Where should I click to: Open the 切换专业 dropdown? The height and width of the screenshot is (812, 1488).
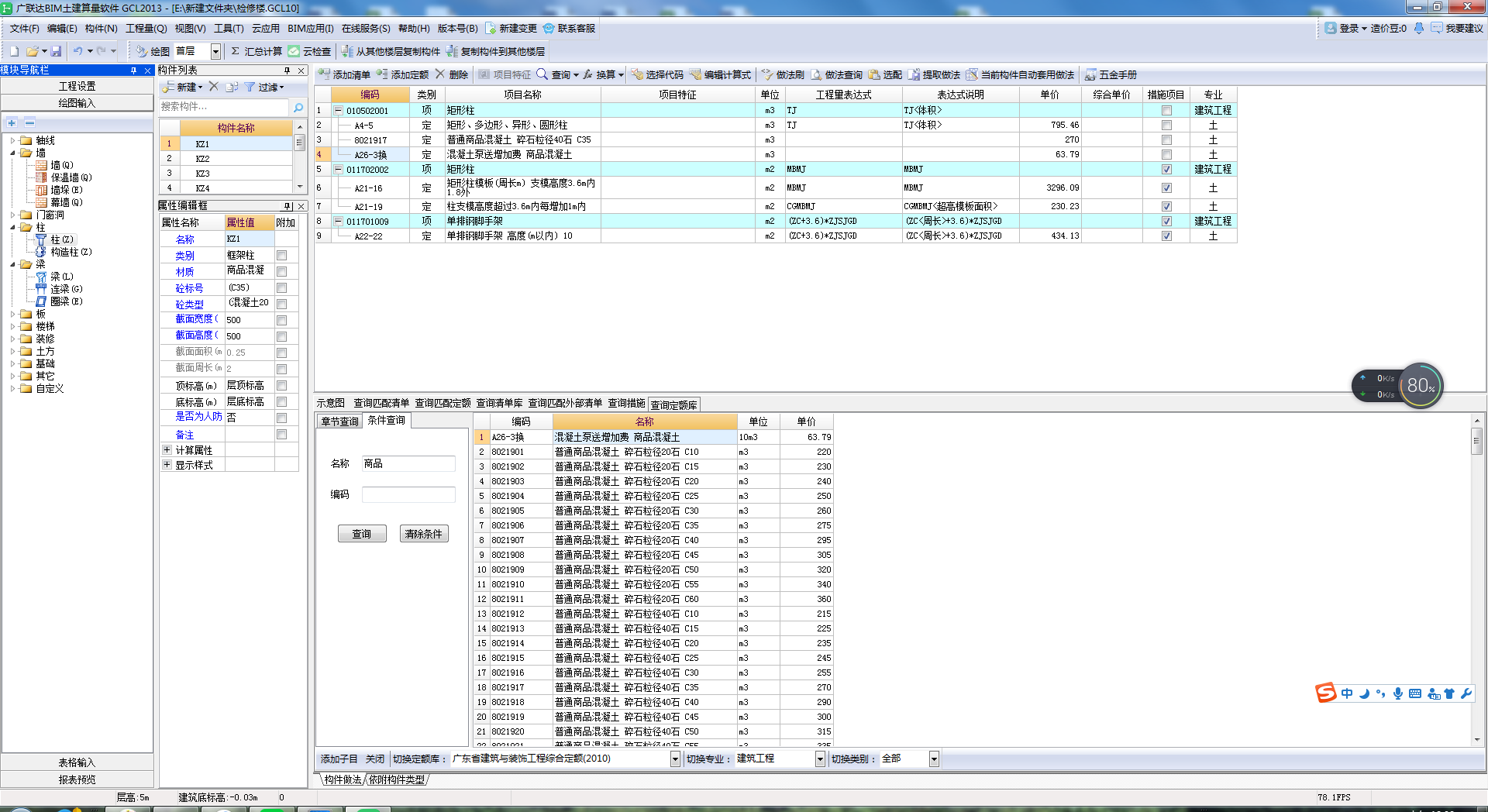pos(820,759)
